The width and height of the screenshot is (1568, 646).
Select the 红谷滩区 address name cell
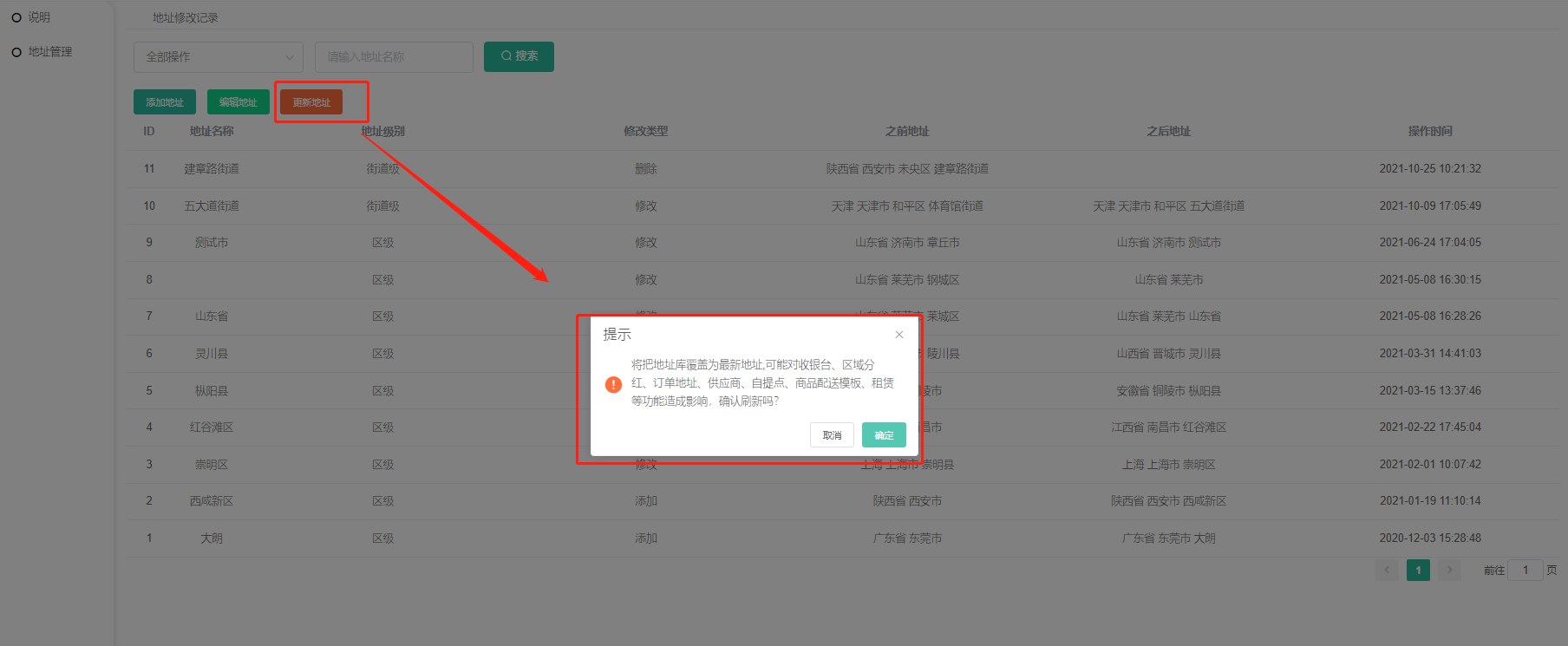(212, 427)
